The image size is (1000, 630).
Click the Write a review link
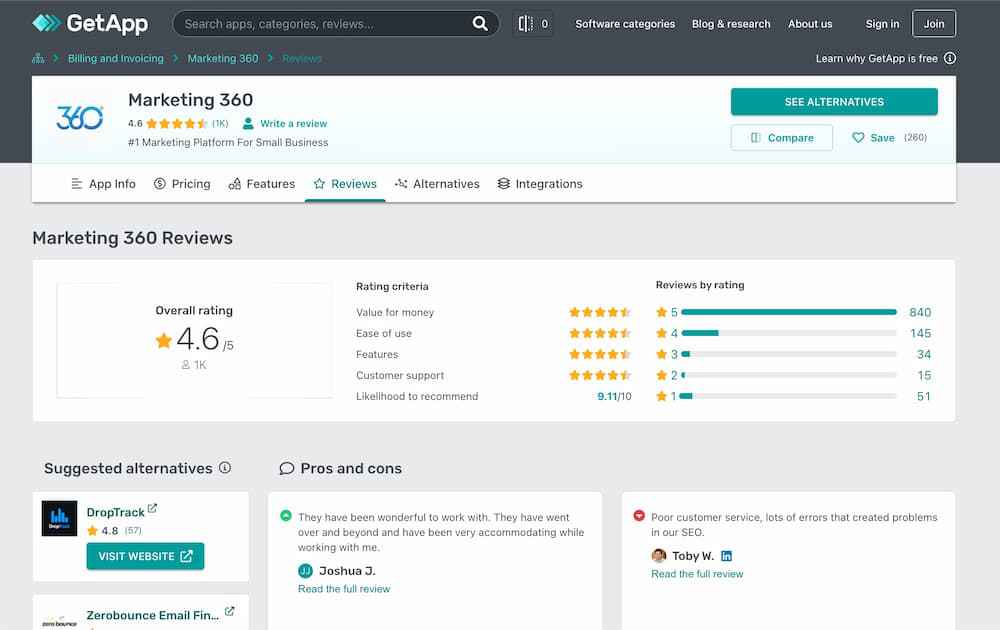click(293, 124)
